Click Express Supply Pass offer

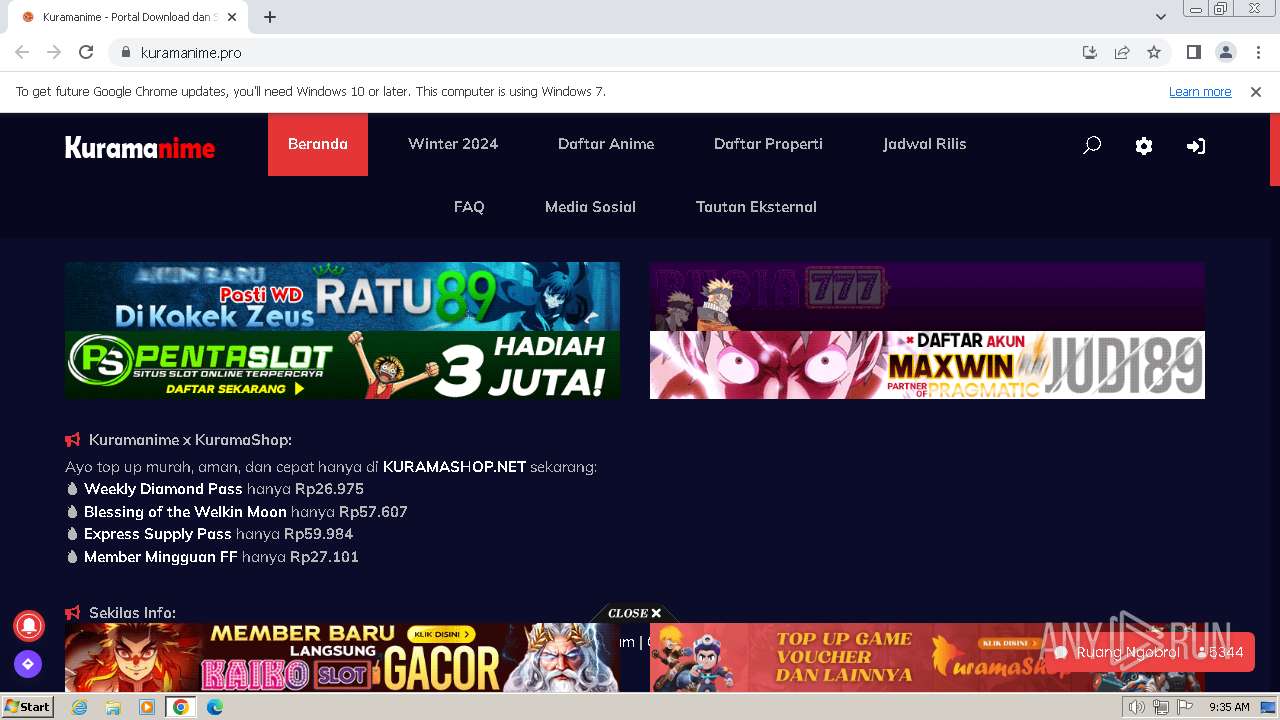click(158, 534)
